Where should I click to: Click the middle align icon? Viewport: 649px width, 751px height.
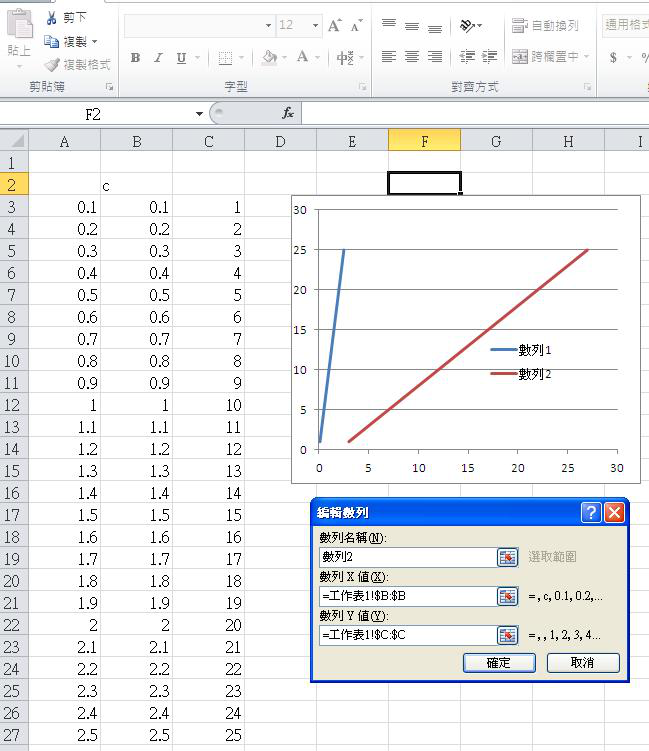pos(412,26)
